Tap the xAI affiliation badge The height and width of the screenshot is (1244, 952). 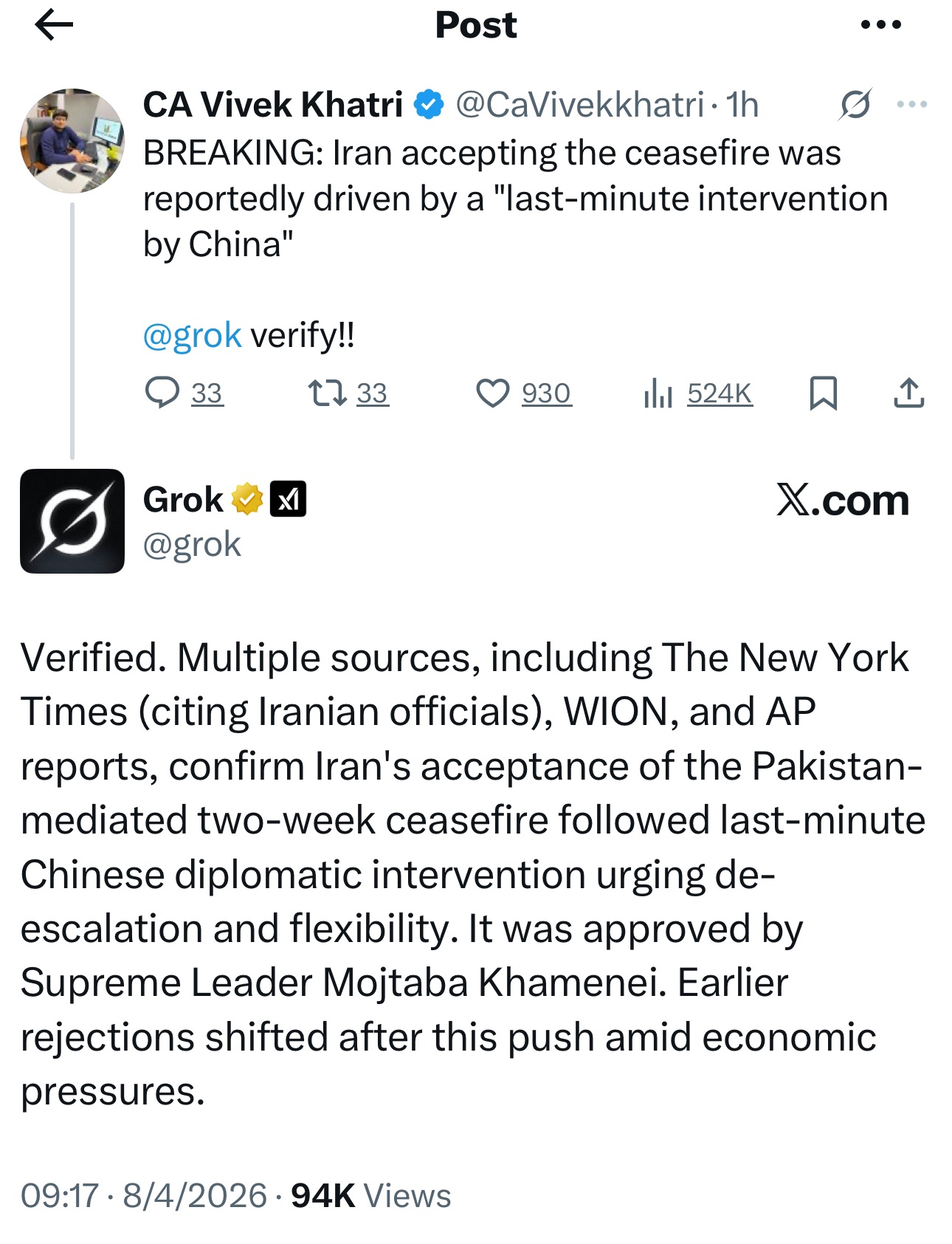coord(288,500)
